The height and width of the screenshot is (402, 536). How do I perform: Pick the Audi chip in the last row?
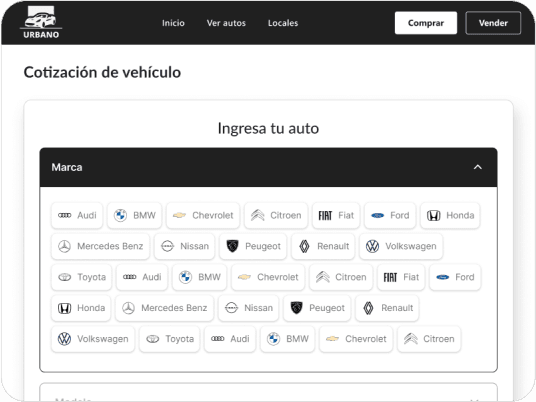[230, 339]
